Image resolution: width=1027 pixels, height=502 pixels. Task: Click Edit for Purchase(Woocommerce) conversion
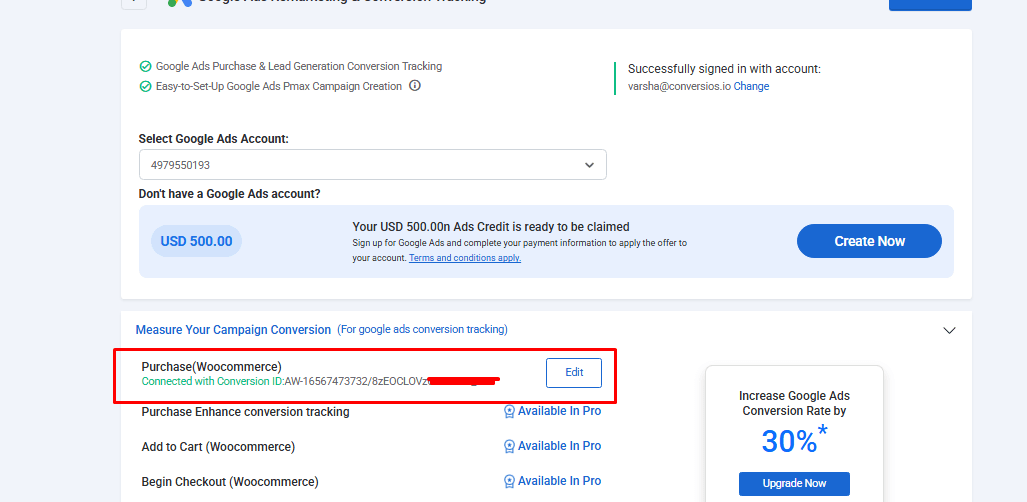pos(574,373)
